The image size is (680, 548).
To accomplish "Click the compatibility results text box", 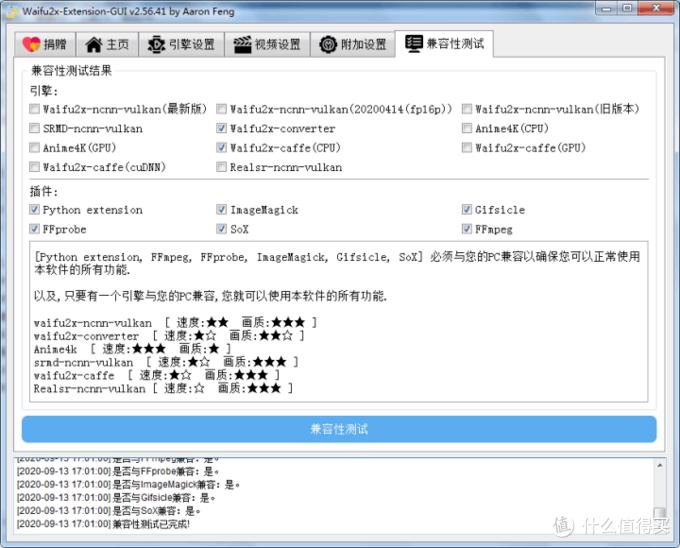I will [339, 322].
